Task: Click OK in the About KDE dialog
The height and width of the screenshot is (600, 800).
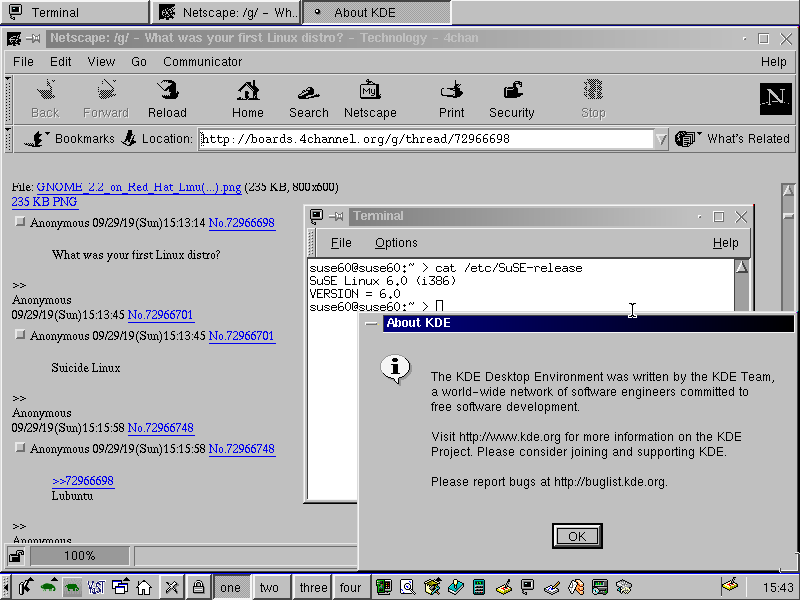Action: click(x=577, y=536)
